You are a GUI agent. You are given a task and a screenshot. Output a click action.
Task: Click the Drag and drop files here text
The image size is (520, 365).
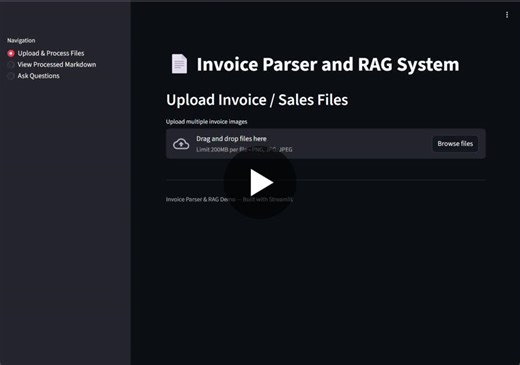click(231, 139)
